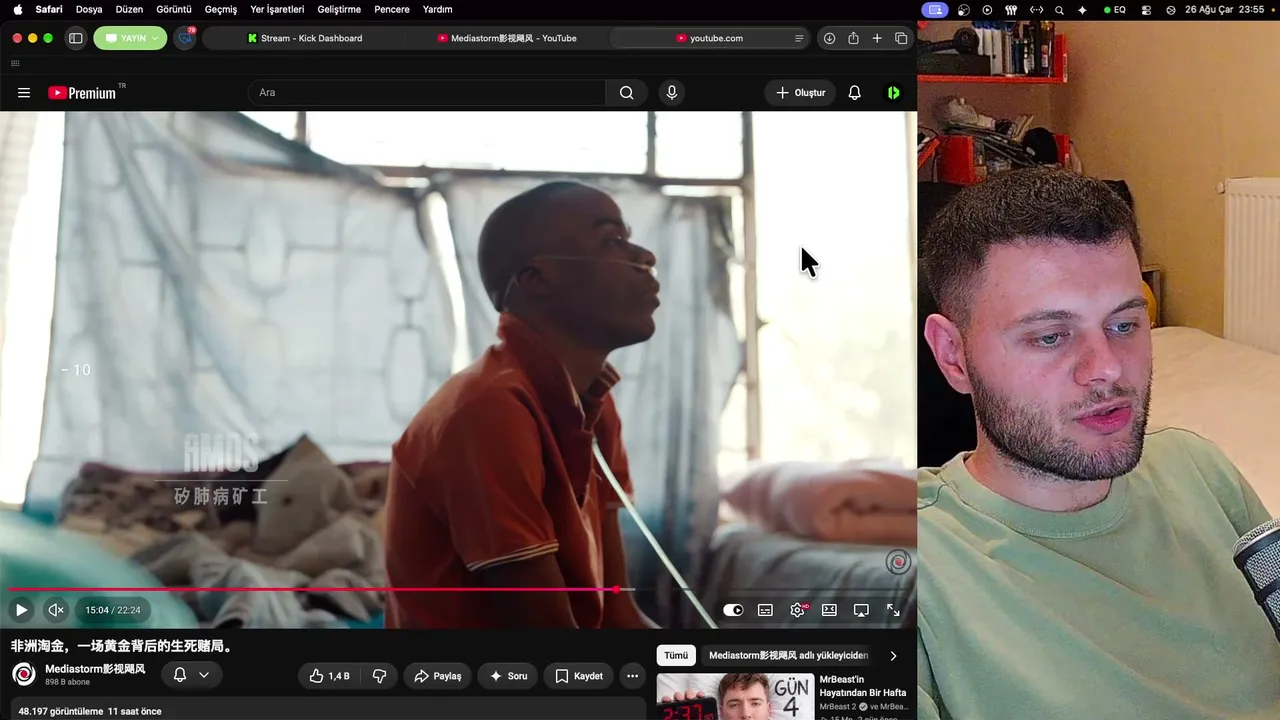Save video with Kaydet button

click(578, 676)
